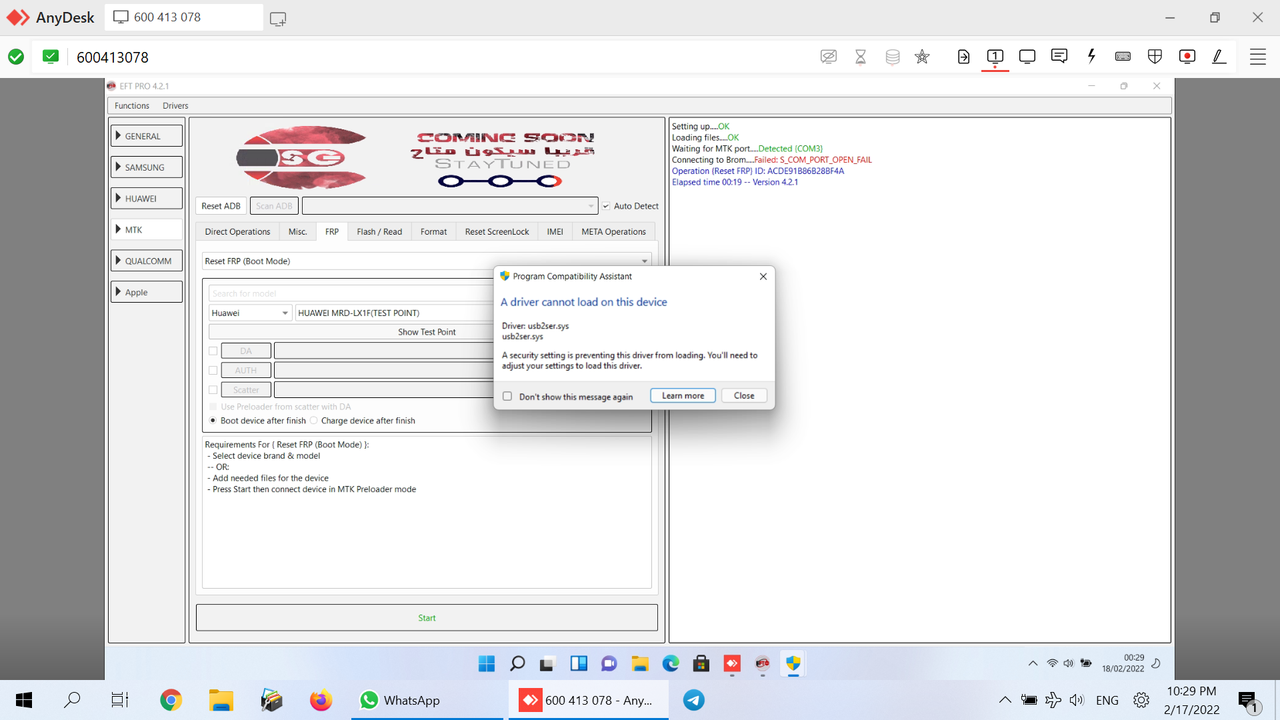Click the MTK sidebar button
Image resolution: width=1280 pixels, height=720 pixels.
coord(146,229)
